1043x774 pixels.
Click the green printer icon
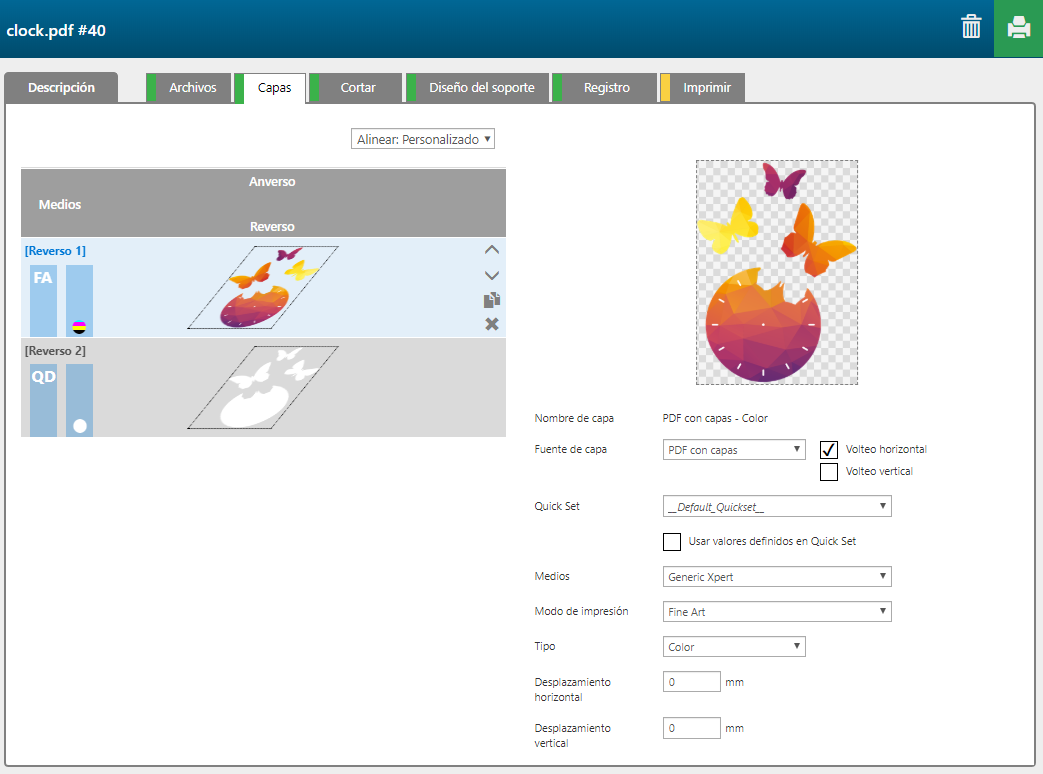[x=1018, y=28]
